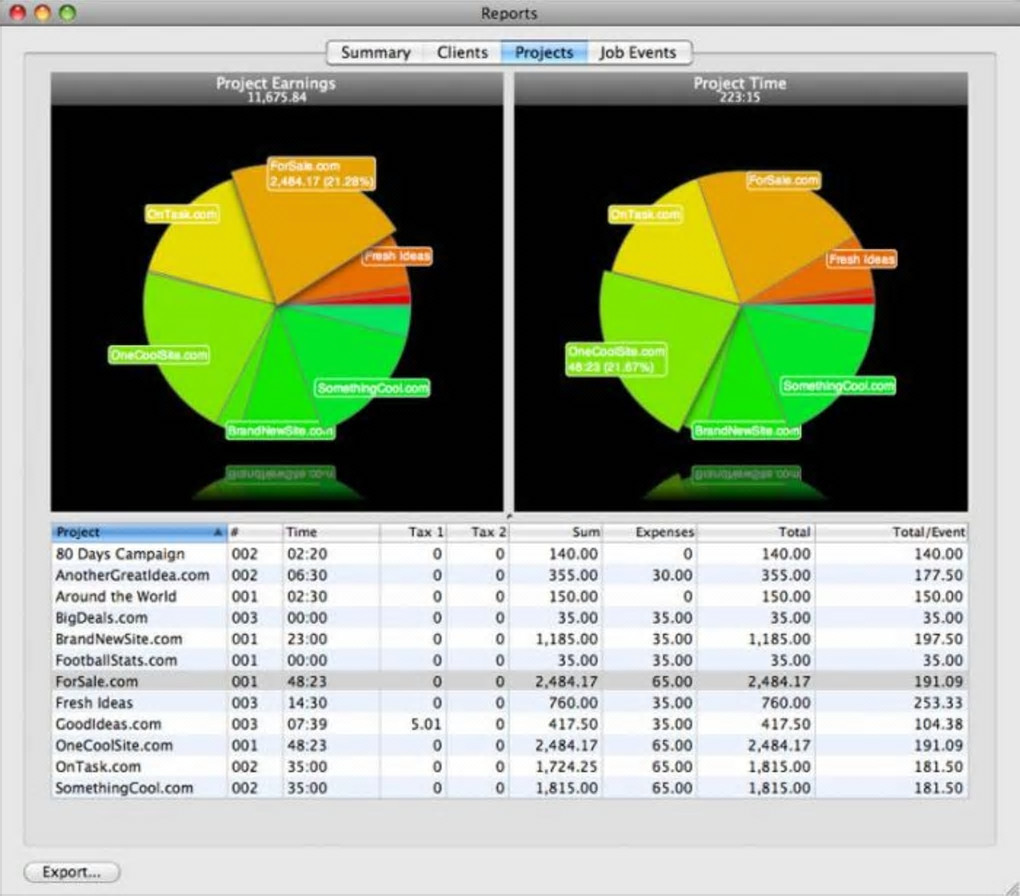Viewport: 1020px width, 896px height.
Task: Click ForSale.com label in Project Earnings chart
Action: 321,174
